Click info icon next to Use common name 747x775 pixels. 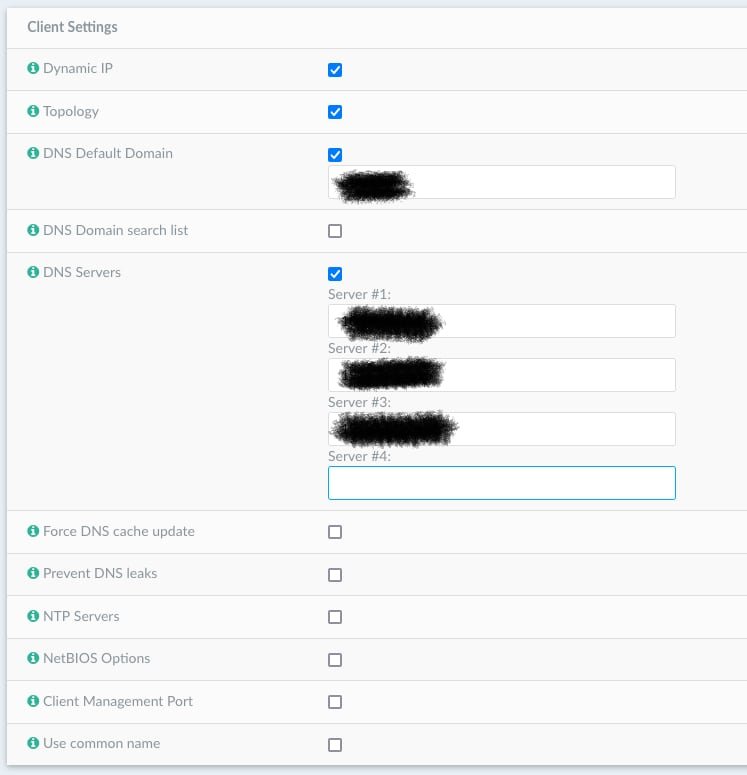coord(34,744)
